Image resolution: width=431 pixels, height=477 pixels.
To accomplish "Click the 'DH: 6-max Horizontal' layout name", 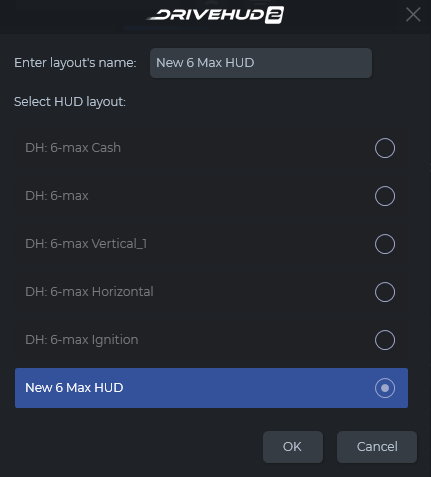I will tap(89, 292).
